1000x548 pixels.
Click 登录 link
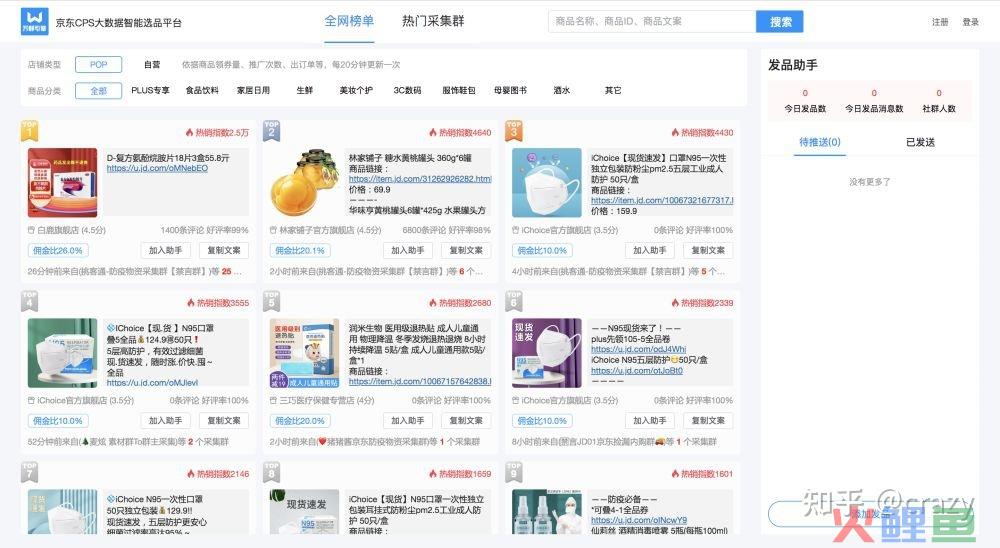971,22
